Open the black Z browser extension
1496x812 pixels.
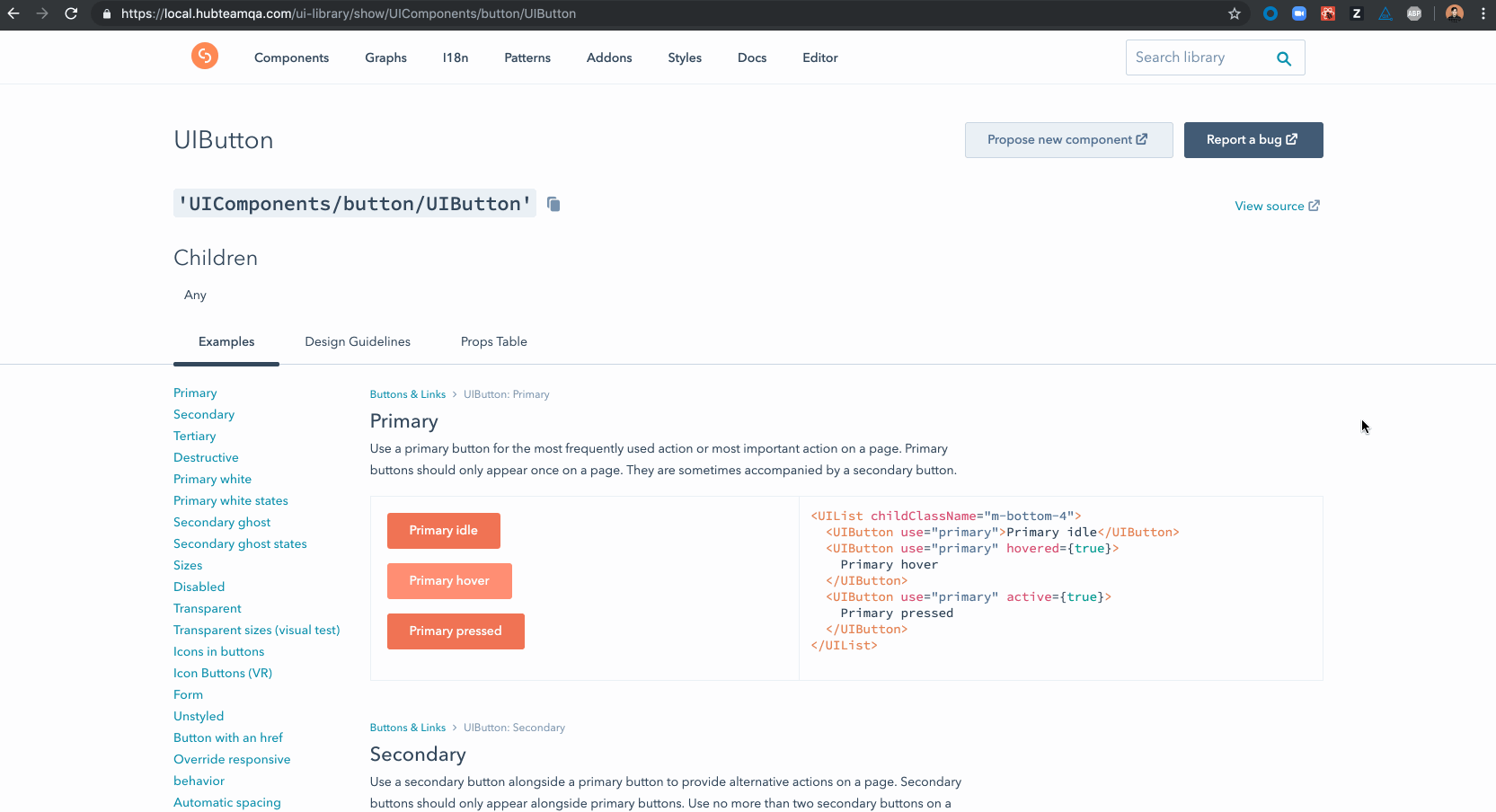[x=1357, y=13]
